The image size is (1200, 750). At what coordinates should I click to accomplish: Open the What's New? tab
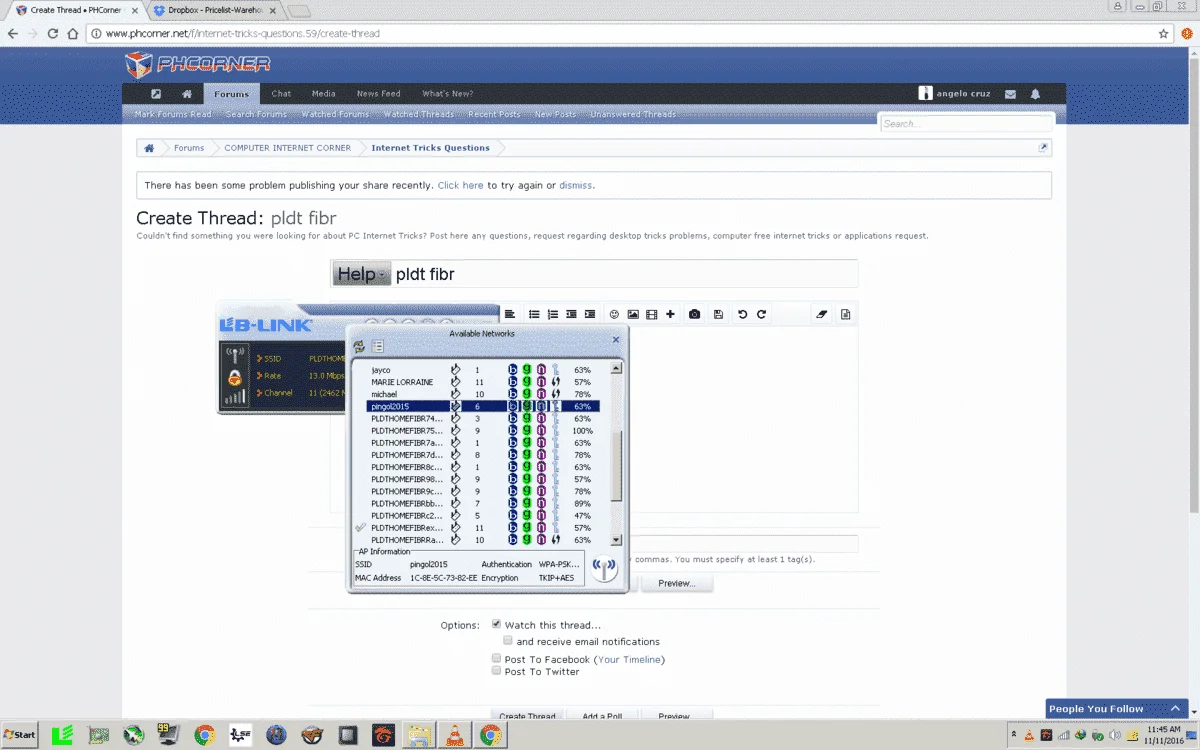[447, 94]
